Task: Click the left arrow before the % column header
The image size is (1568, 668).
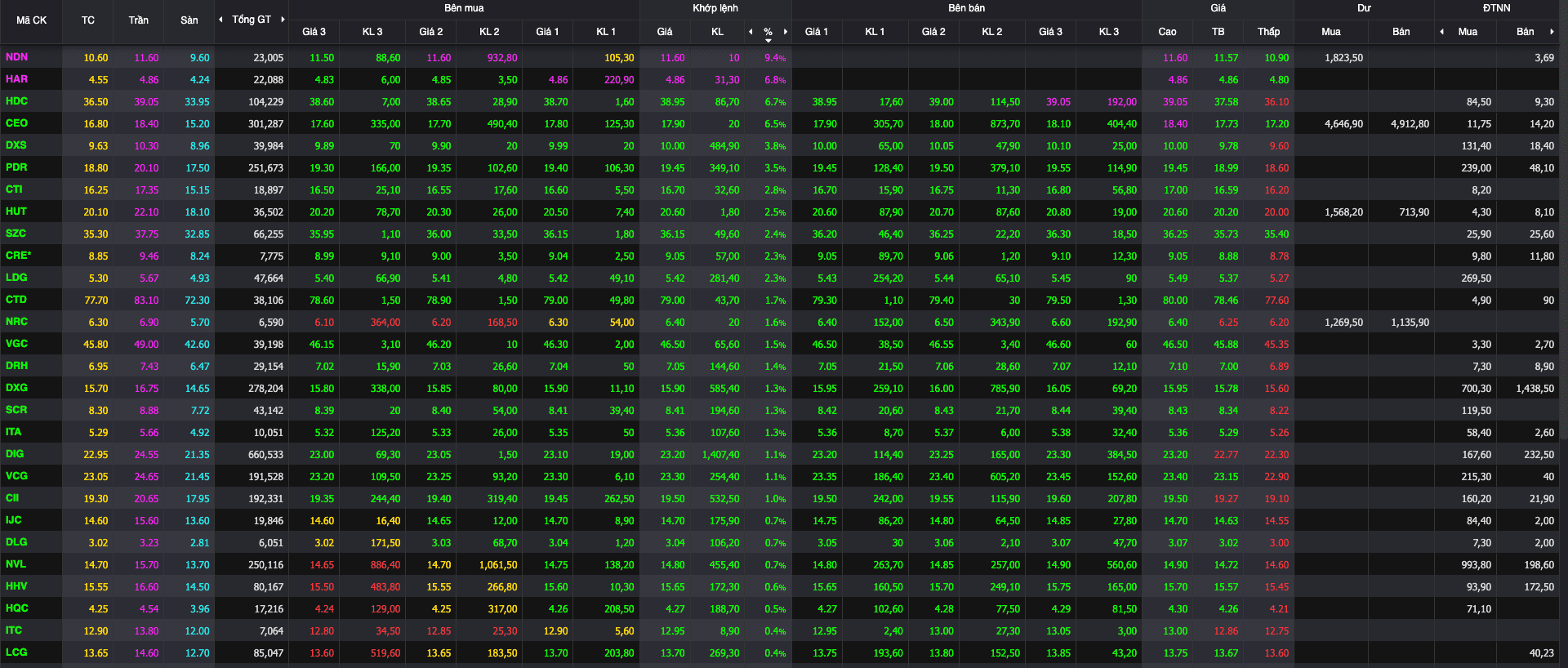Action: 751,32
